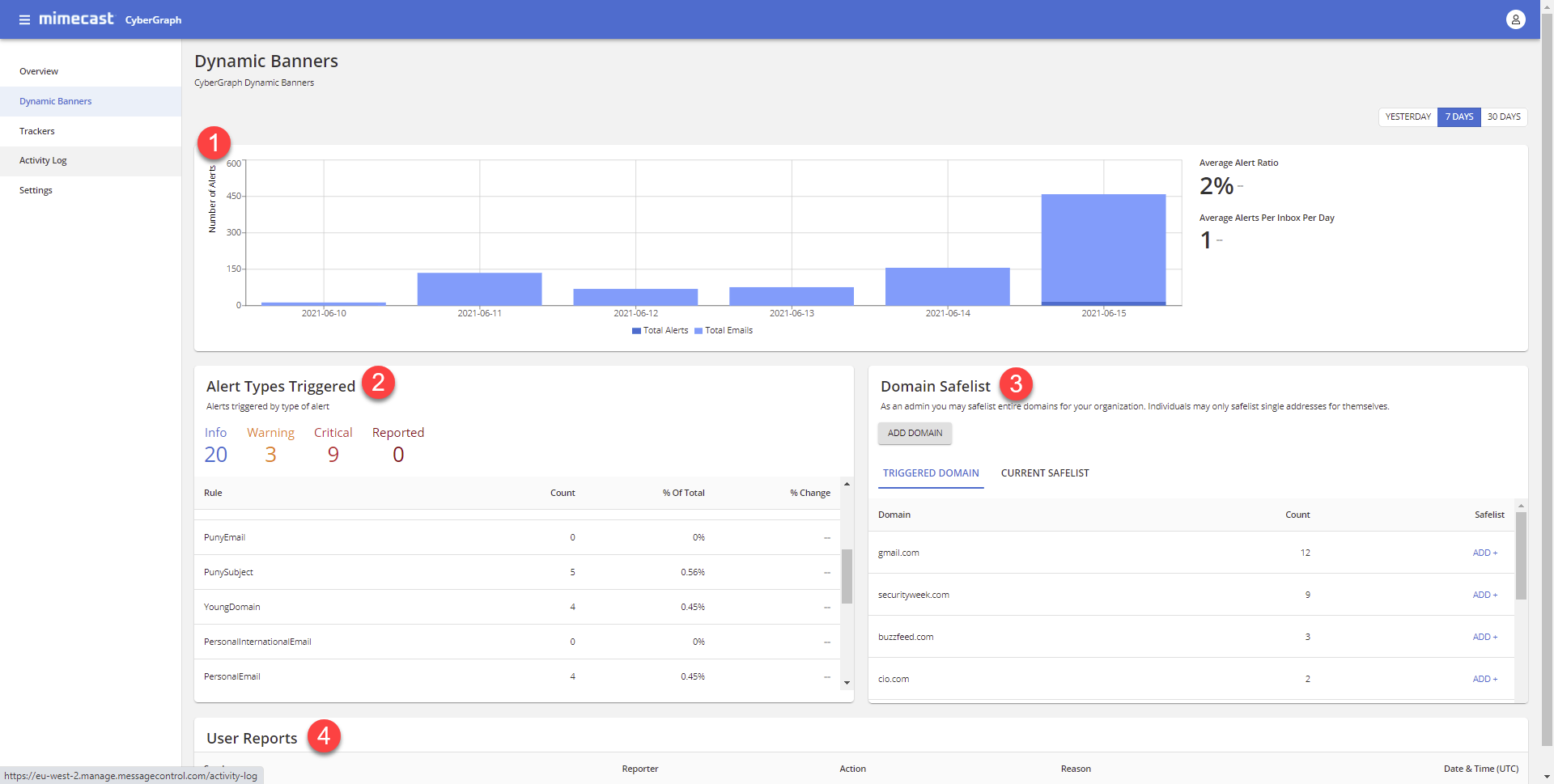Open the user account profile icon
1554x784 pixels.
(1515, 19)
